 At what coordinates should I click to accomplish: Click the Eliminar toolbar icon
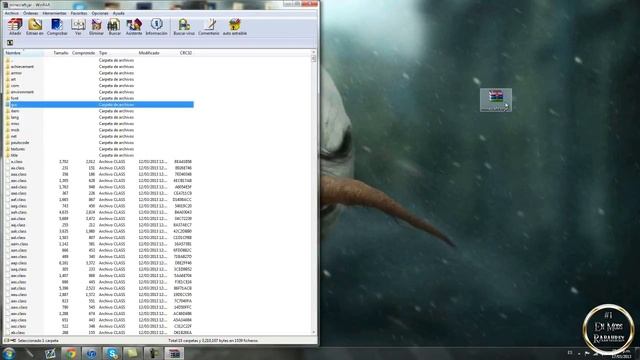[96, 27]
